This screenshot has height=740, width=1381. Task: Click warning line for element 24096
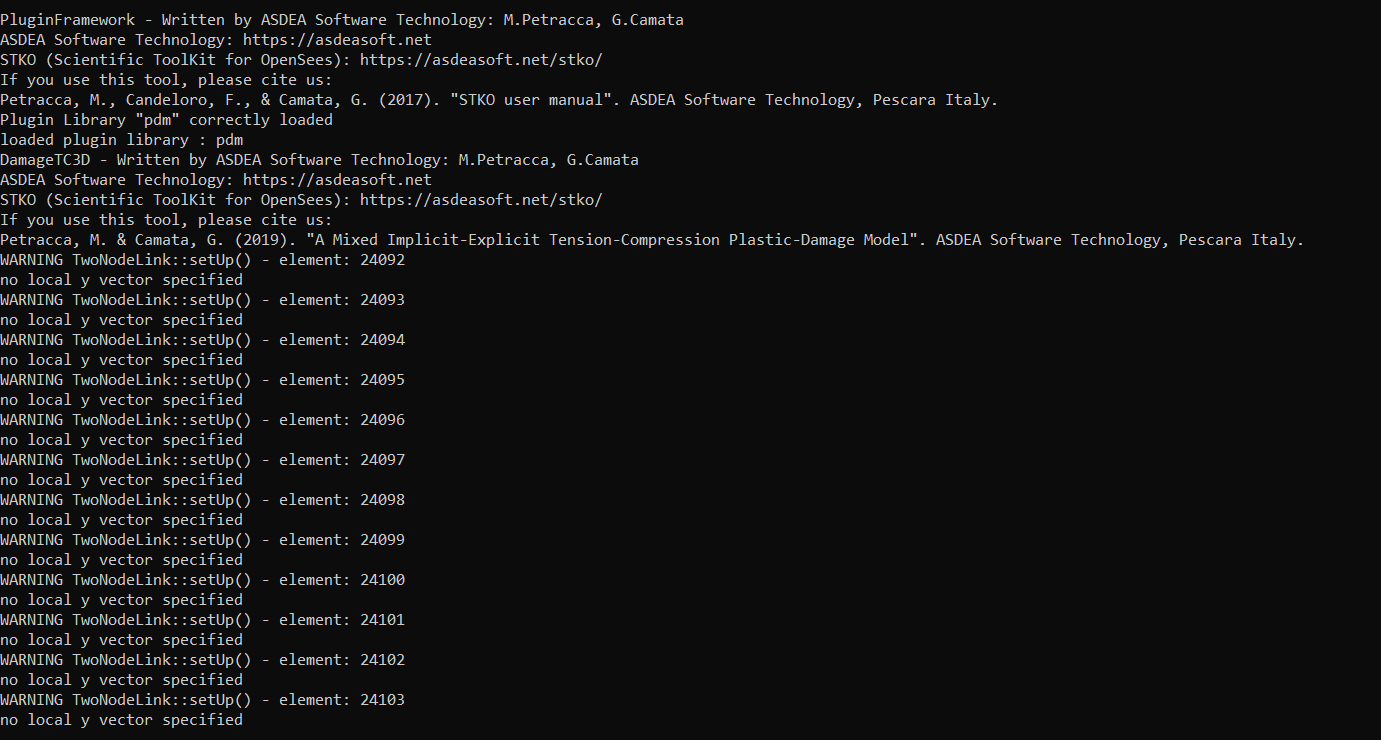click(x=203, y=420)
